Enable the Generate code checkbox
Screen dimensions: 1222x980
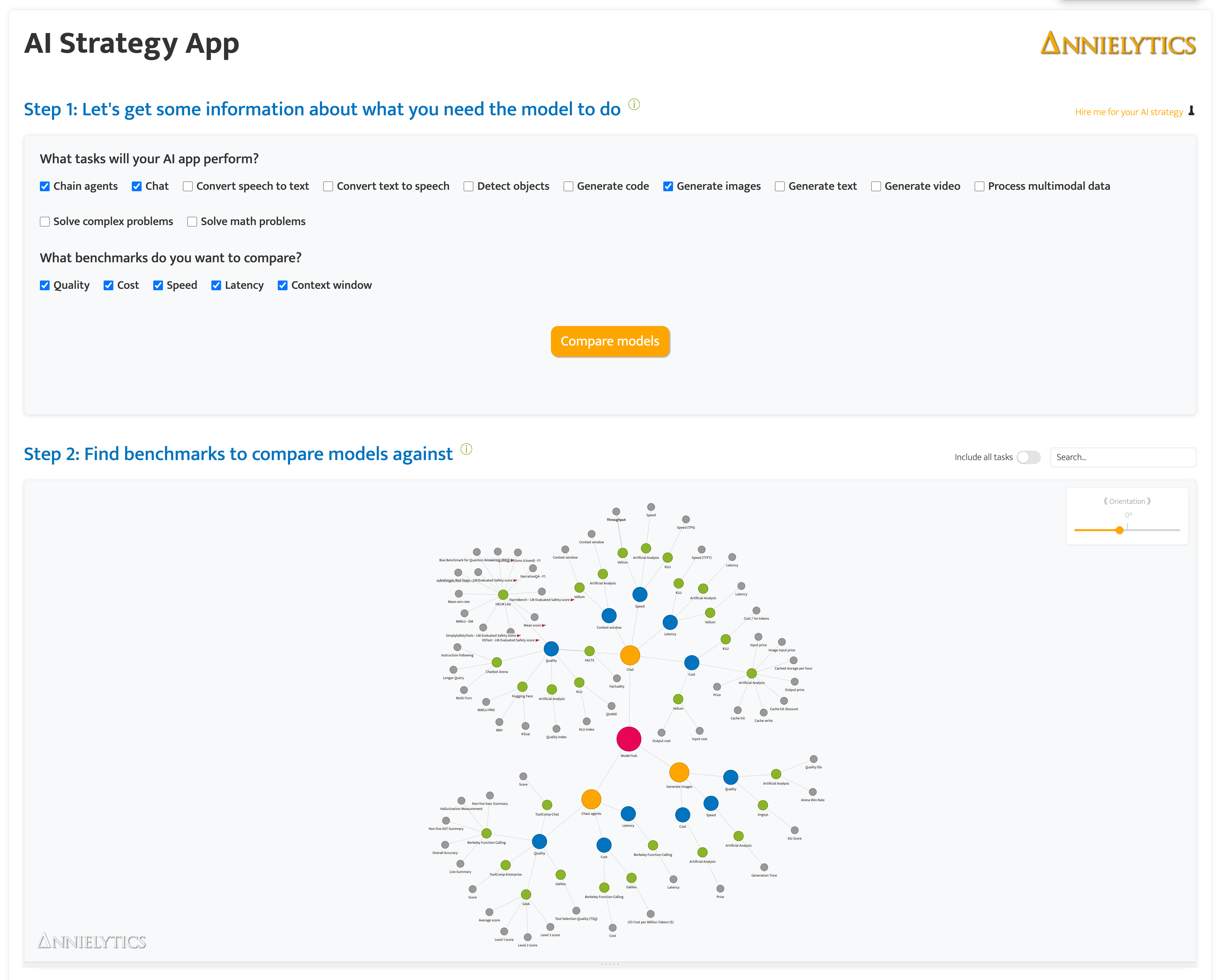click(x=568, y=186)
